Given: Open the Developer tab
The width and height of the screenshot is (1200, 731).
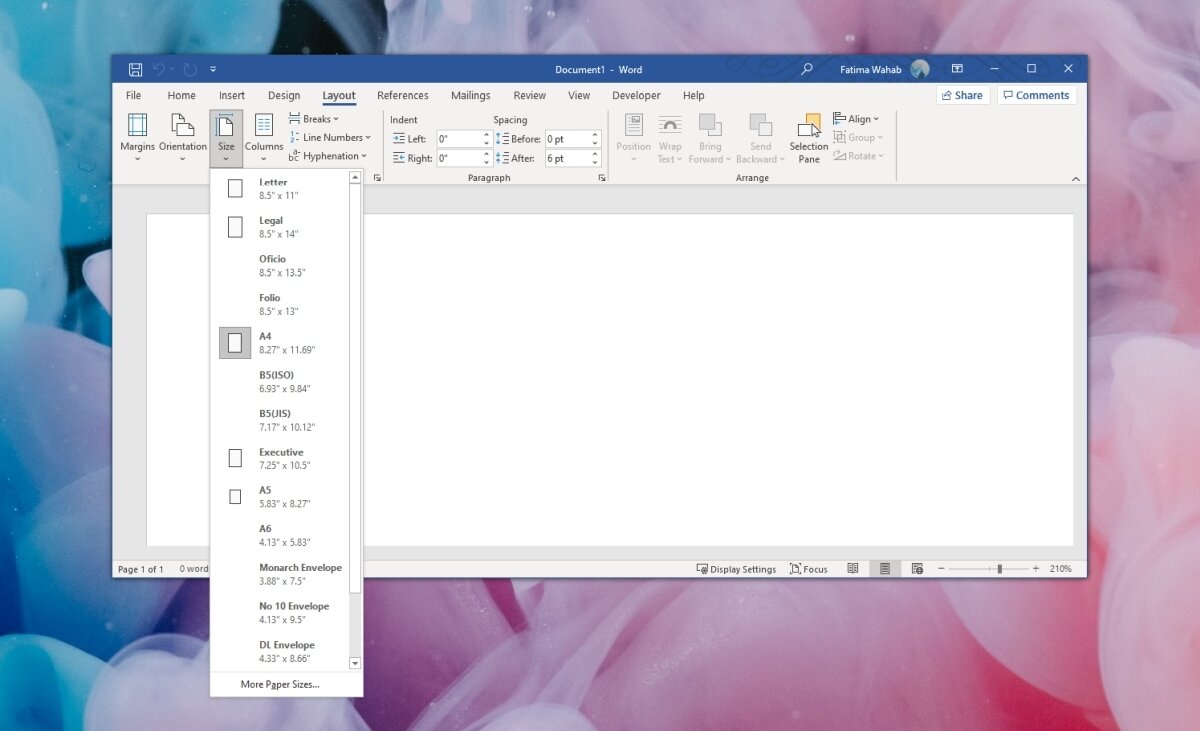Looking at the screenshot, I should click(636, 95).
